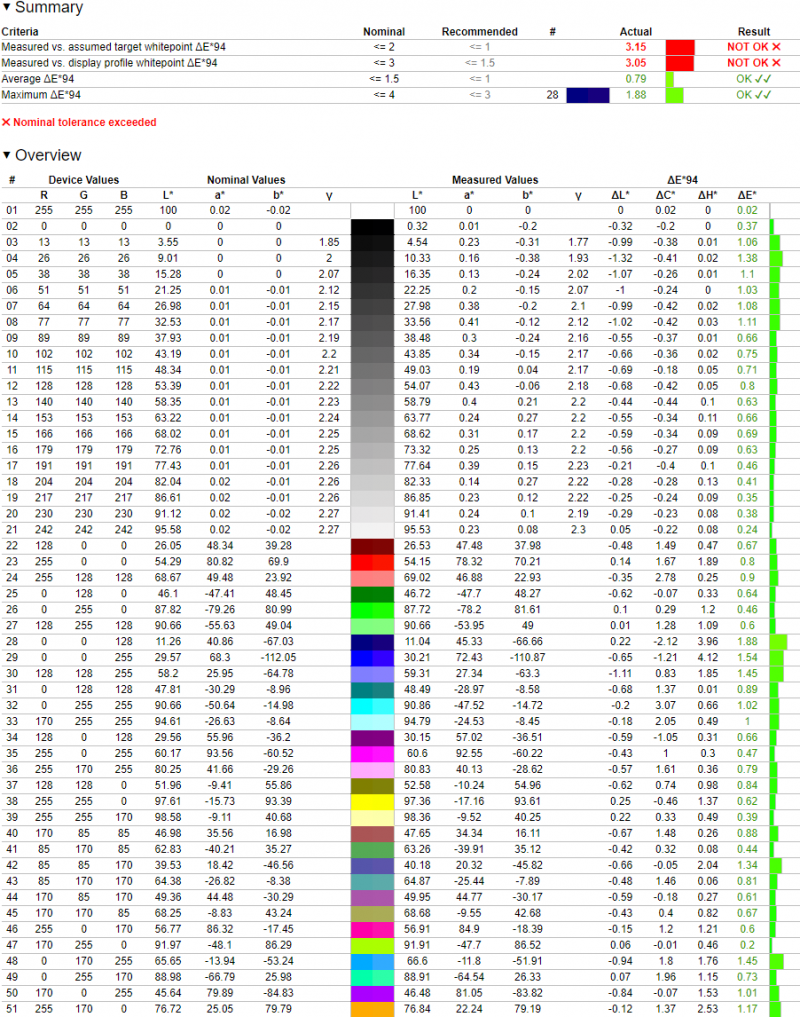
Task: Click the actual value 3.05
Action: click(x=635, y=63)
